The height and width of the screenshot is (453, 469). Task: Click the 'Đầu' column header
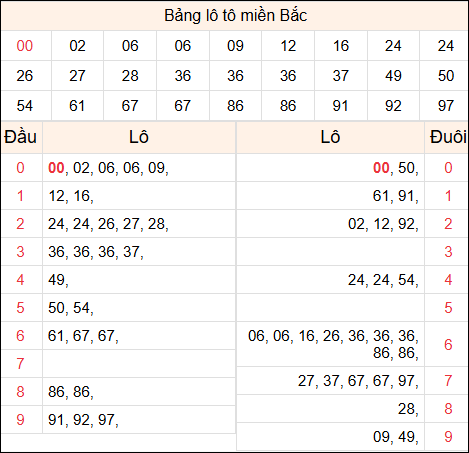[20, 137]
